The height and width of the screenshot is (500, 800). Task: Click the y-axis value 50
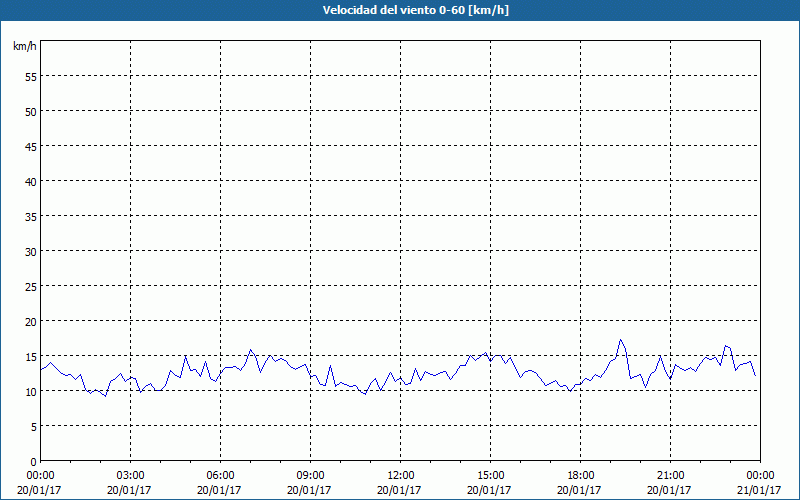click(31, 111)
